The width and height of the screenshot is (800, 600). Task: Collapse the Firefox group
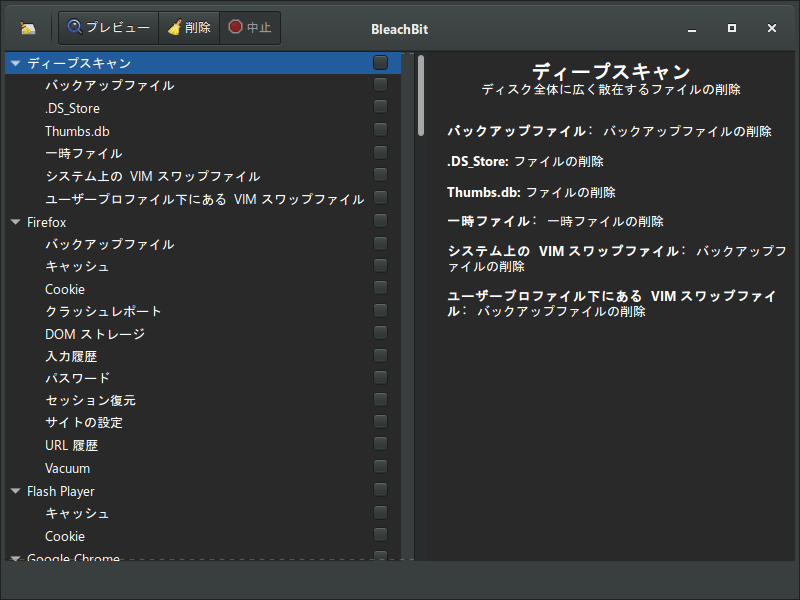(16, 222)
